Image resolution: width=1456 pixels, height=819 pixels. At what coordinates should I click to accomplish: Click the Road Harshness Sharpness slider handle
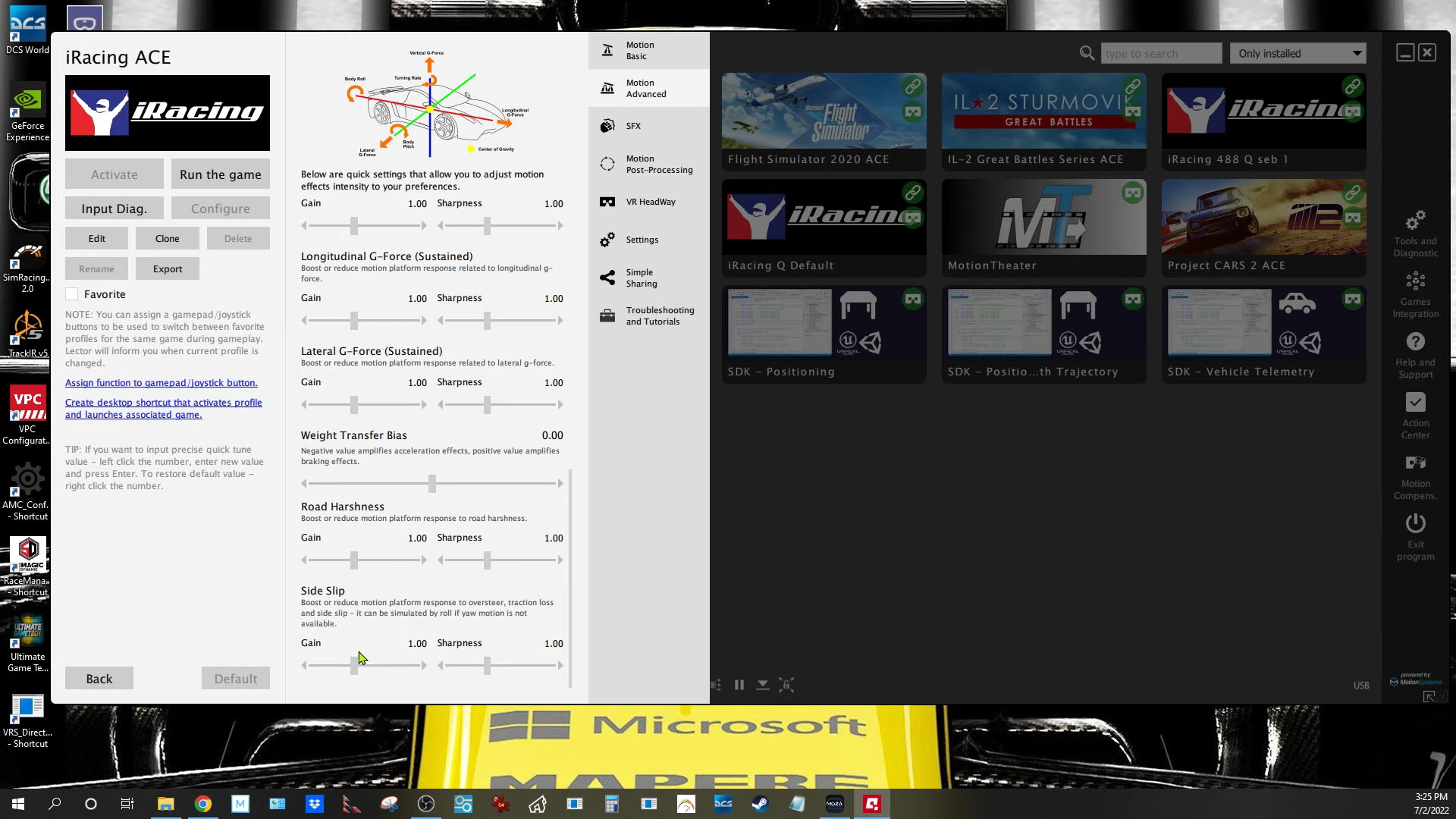488,560
